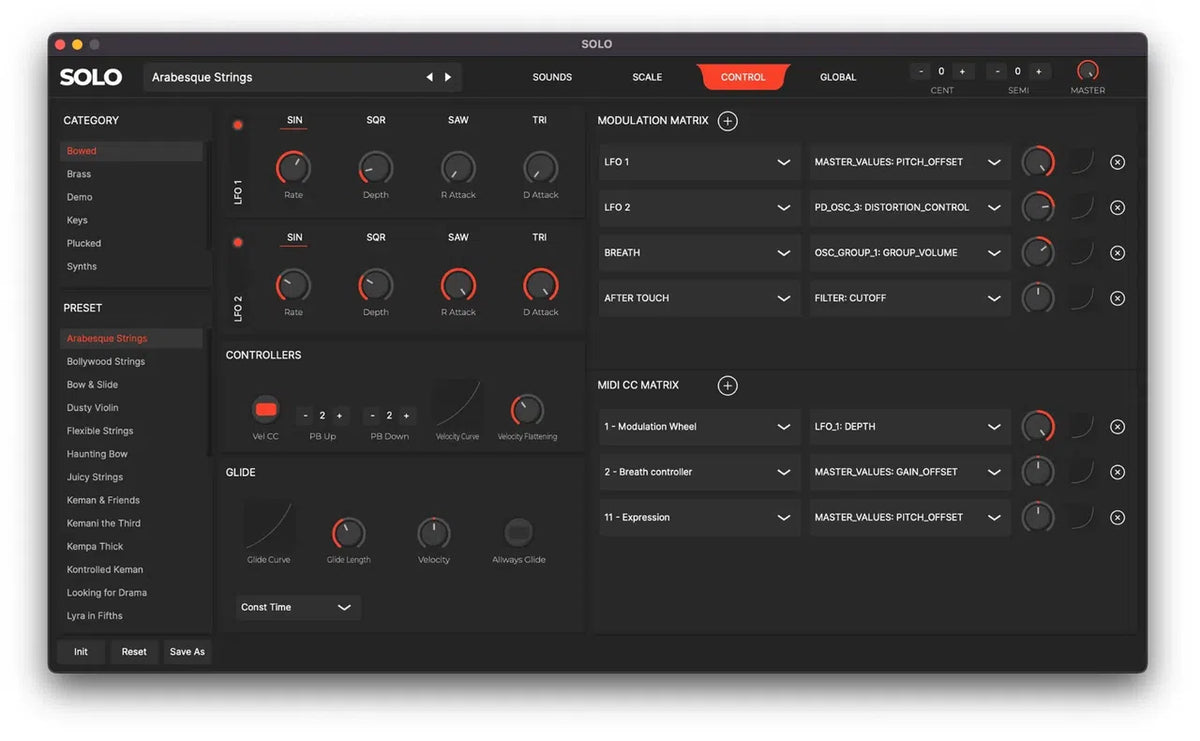Open the FILTER: CUTOFF destination dropdown
The height and width of the screenshot is (741, 1200).
point(908,297)
